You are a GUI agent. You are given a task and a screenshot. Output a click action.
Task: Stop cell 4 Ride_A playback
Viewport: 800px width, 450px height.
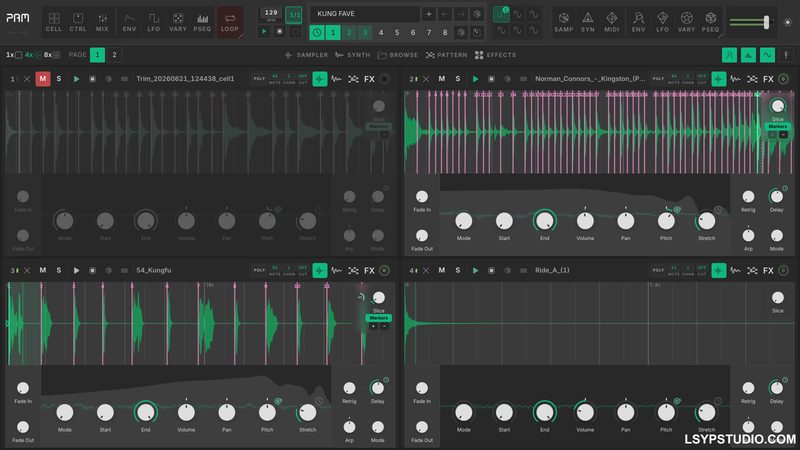(491, 270)
